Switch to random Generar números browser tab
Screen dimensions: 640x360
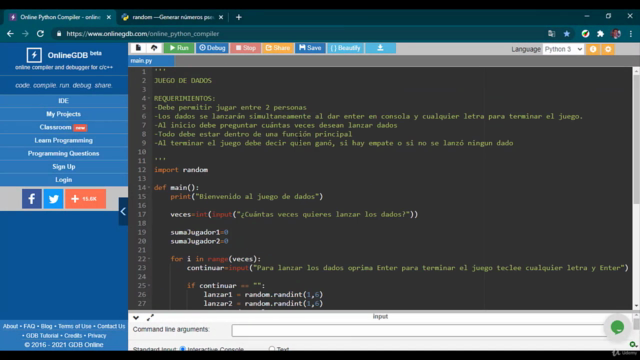click(x=173, y=17)
